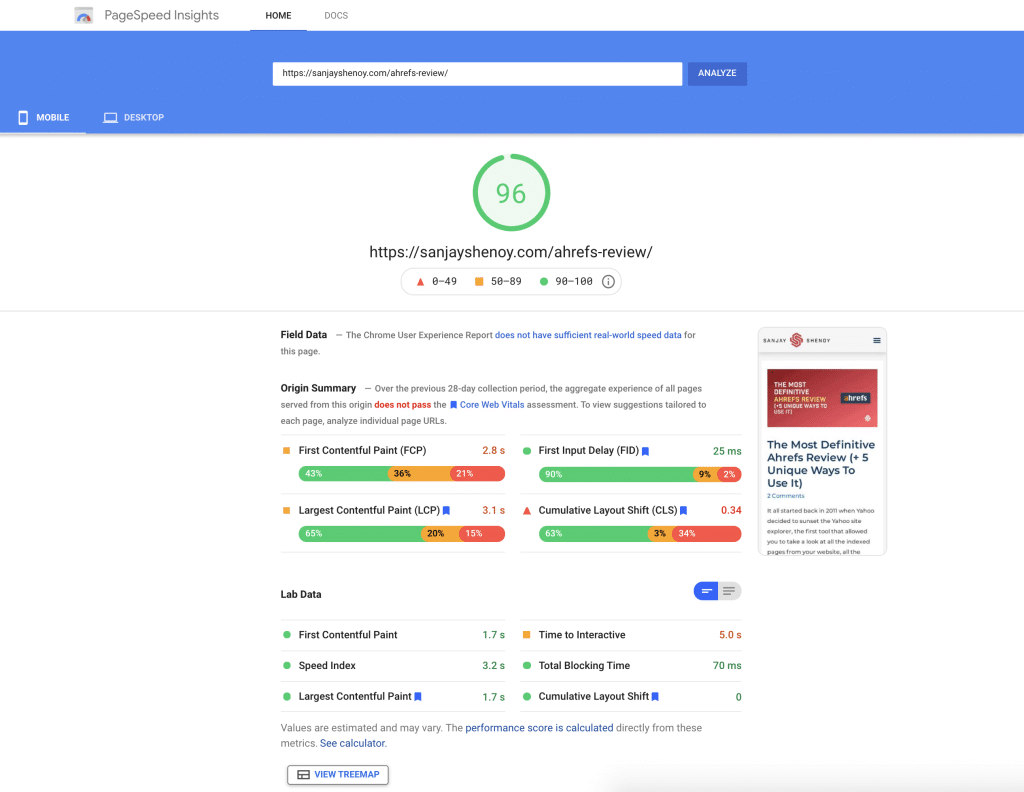Click the mobile phone icon
The height and width of the screenshot is (792, 1024).
[23, 118]
